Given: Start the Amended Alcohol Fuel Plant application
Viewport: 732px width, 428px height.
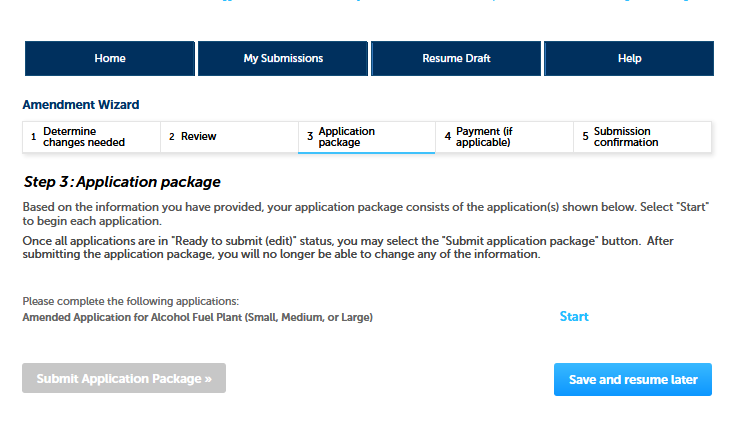Looking at the screenshot, I should pyautogui.click(x=574, y=317).
